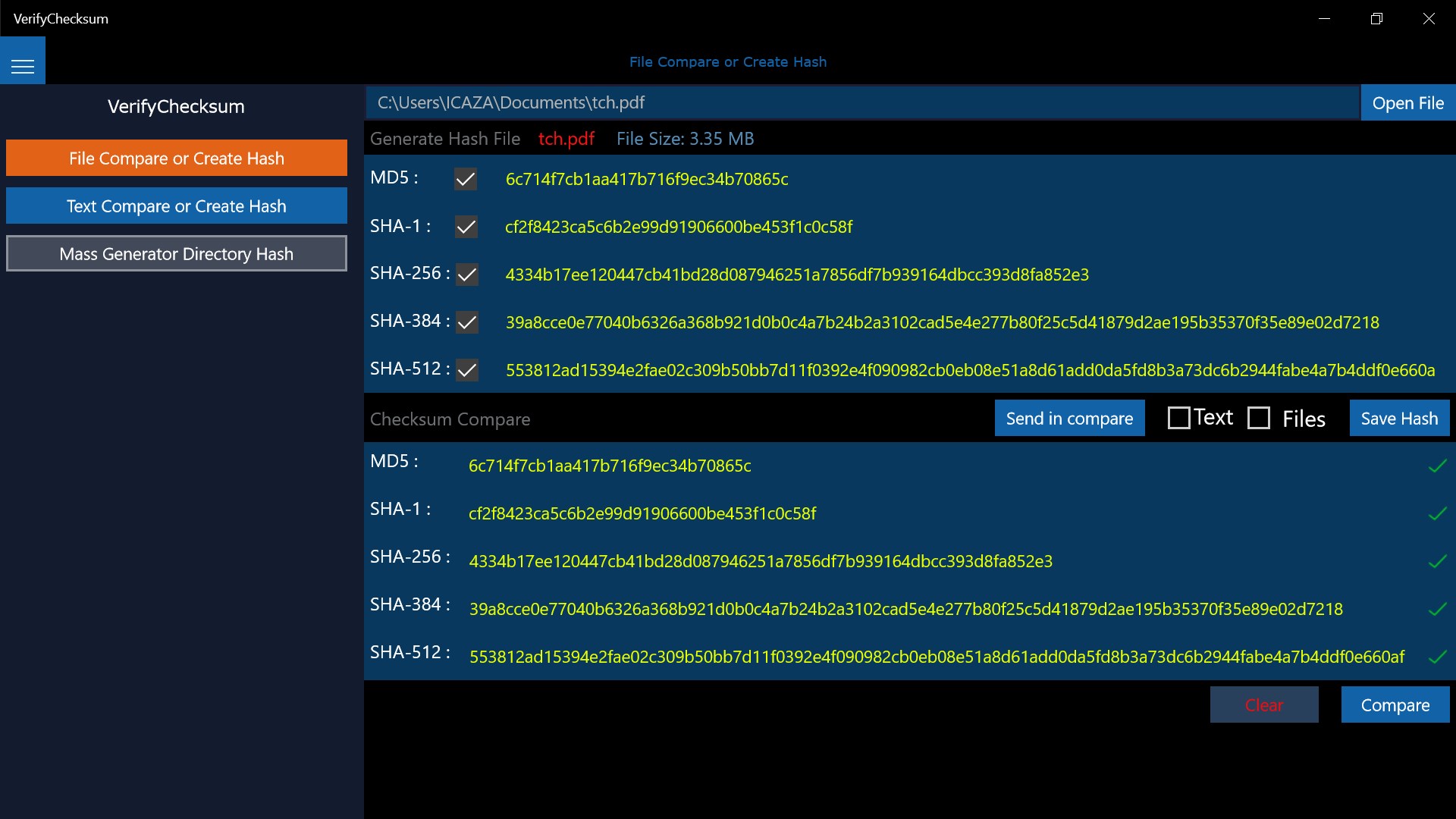The image size is (1456, 819).
Task: Click the file path input field
Action: (x=862, y=103)
